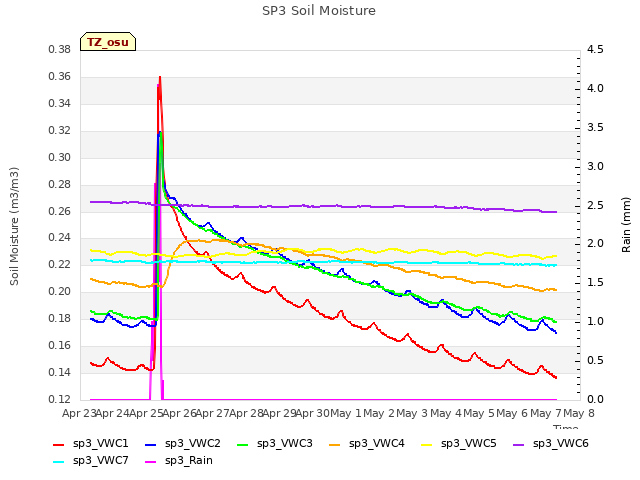This screenshot has width=640, height=480.
Task: Toggle the sp3_VWC1 legend entry
Action: (91, 444)
